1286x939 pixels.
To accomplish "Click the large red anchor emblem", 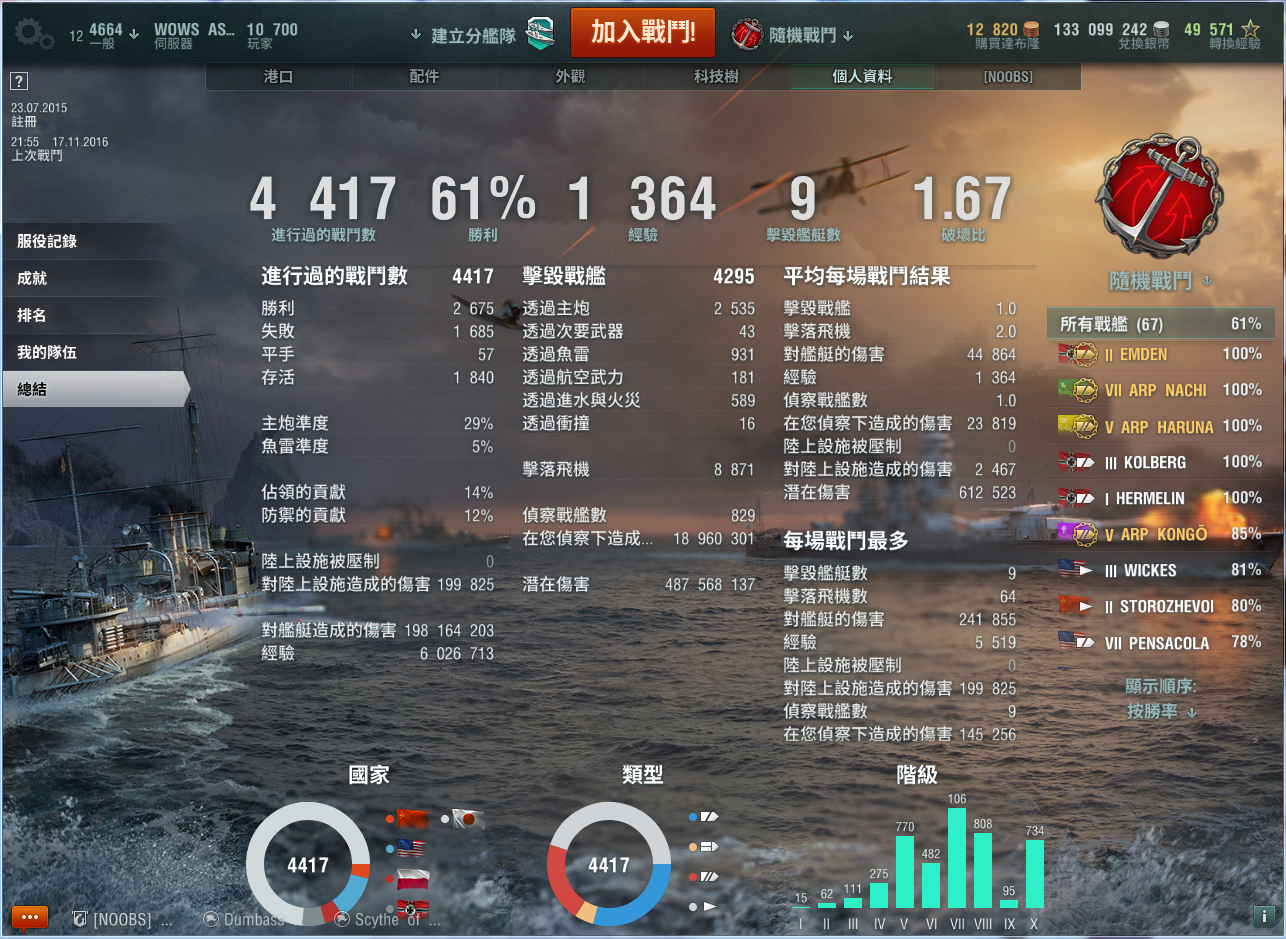I will 1159,194.
